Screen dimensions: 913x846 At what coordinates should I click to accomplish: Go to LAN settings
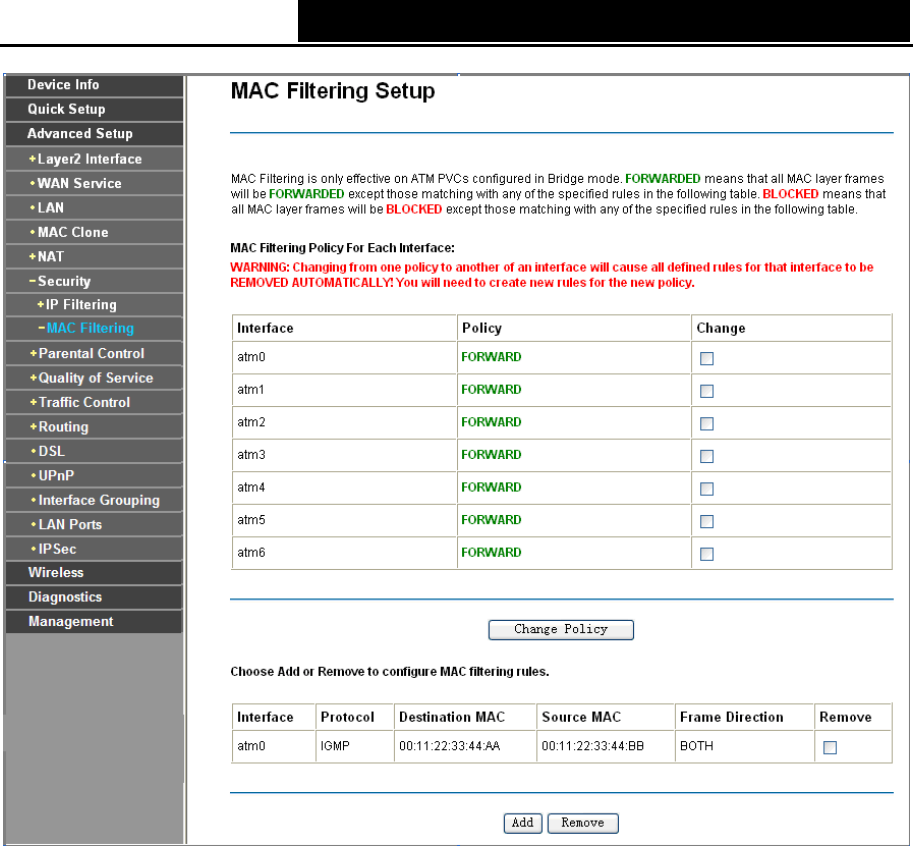(51, 208)
